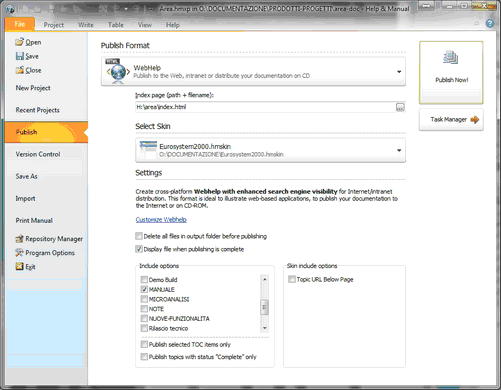
Task: Switch to the Help ribbon tab
Action: click(173, 25)
